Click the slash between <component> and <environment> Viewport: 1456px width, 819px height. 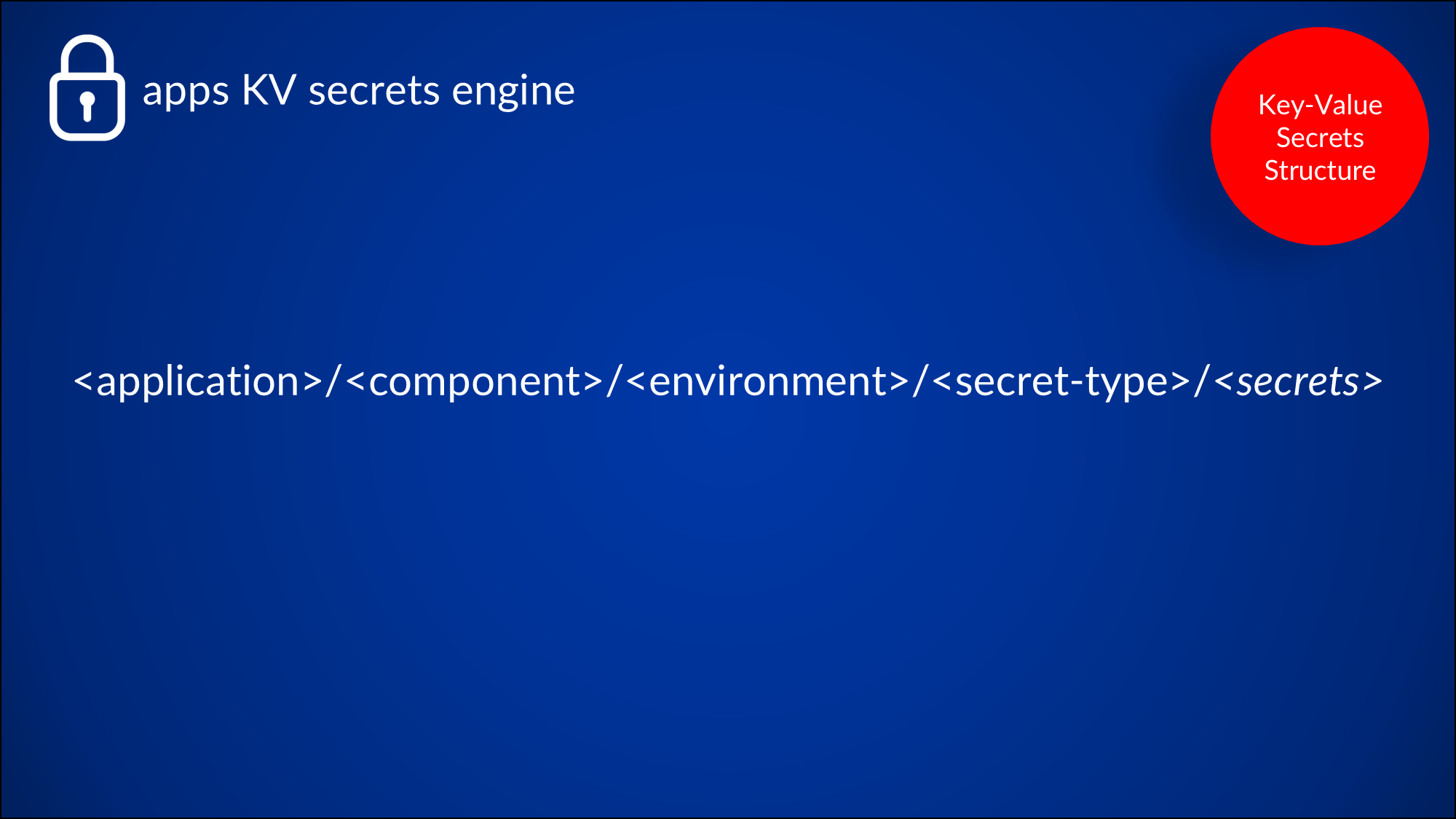pos(614,381)
